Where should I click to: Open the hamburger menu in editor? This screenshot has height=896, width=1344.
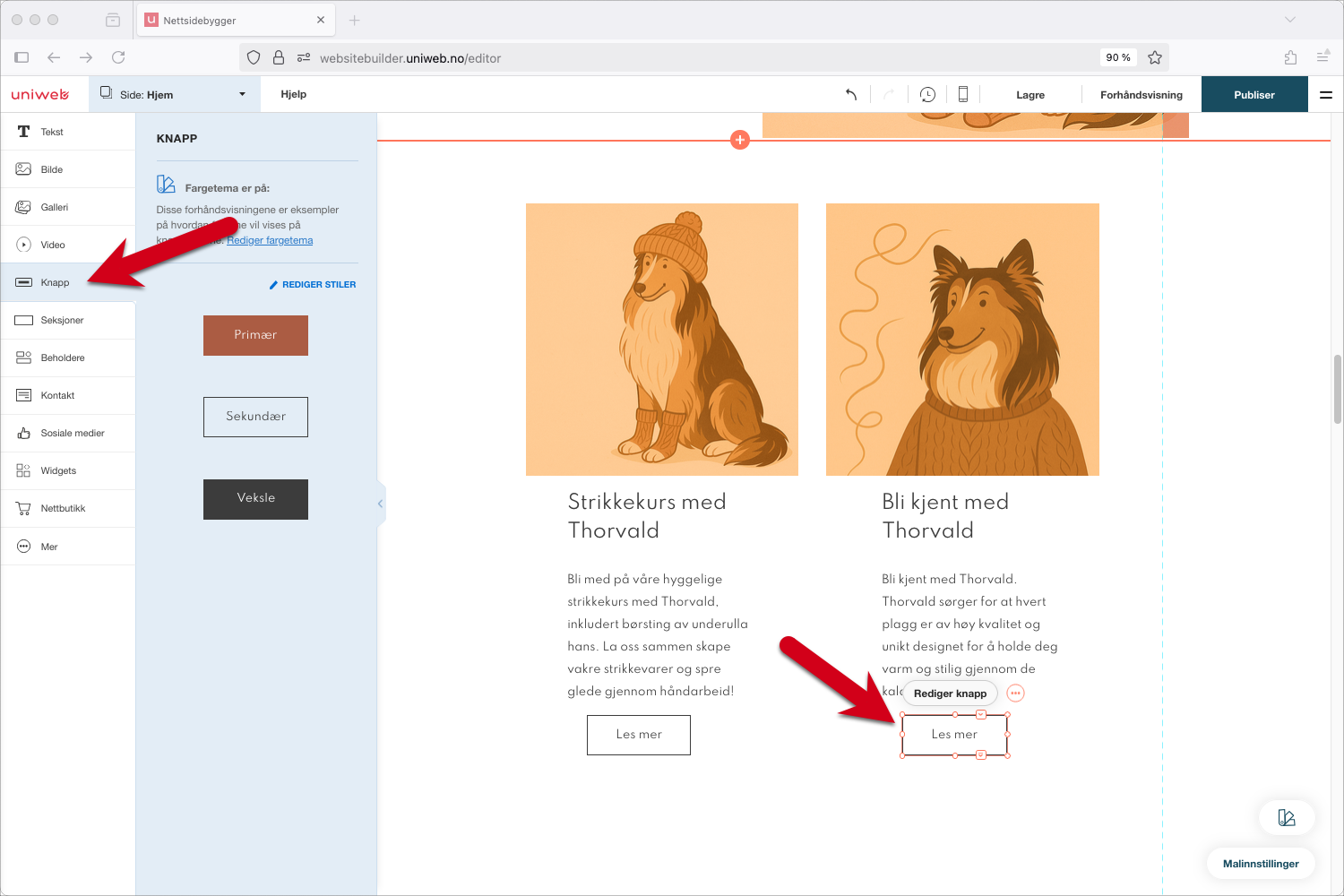pyautogui.click(x=1326, y=94)
